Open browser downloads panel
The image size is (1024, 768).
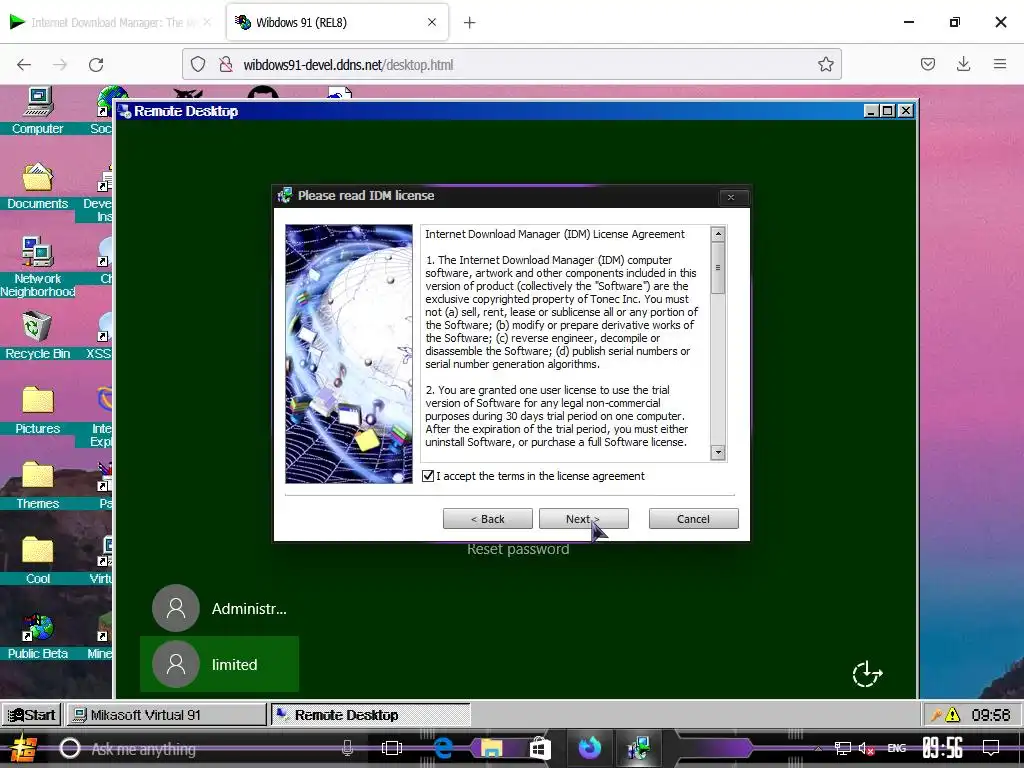[963, 64]
